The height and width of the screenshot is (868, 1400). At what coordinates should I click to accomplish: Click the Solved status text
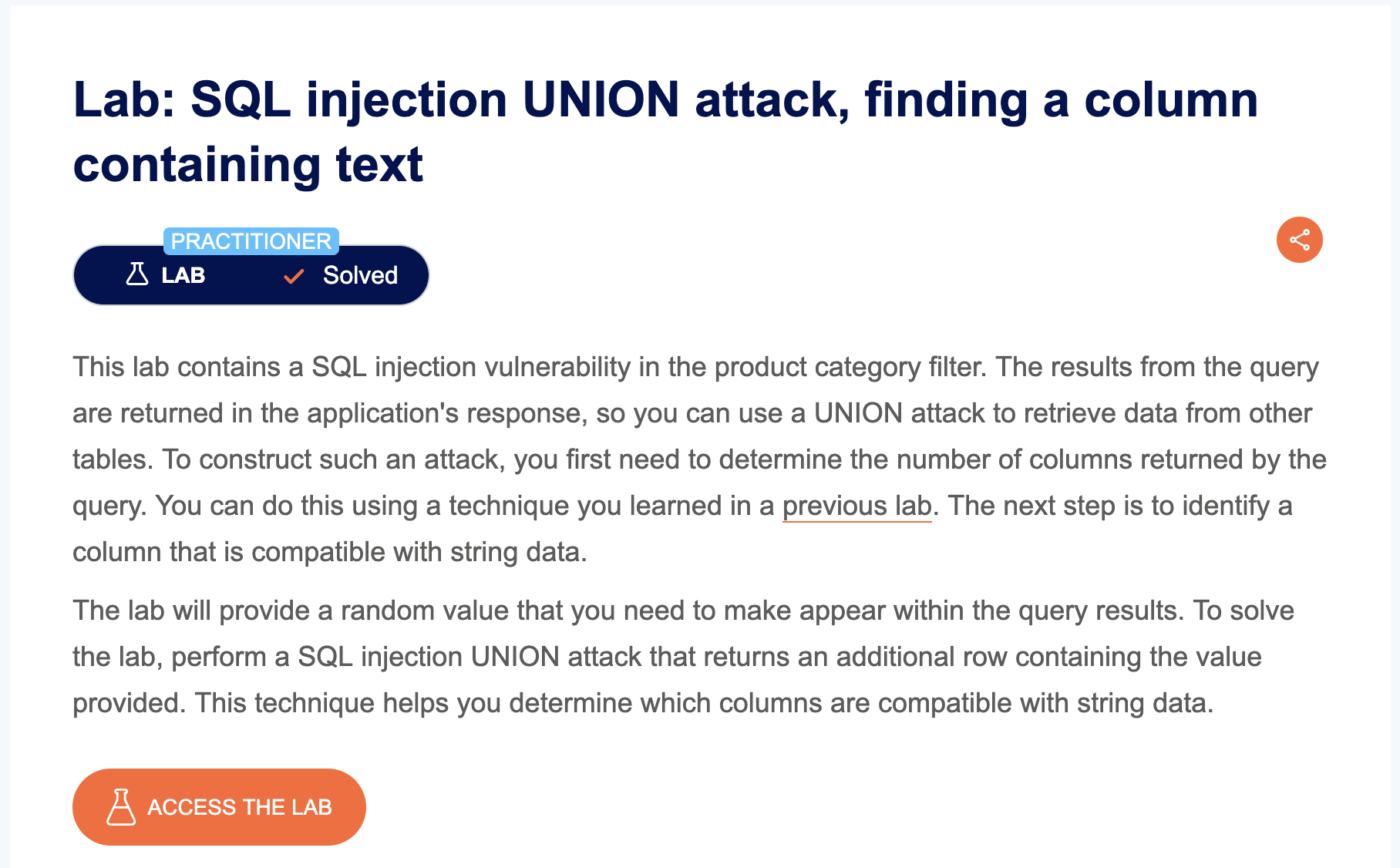pos(360,275)
